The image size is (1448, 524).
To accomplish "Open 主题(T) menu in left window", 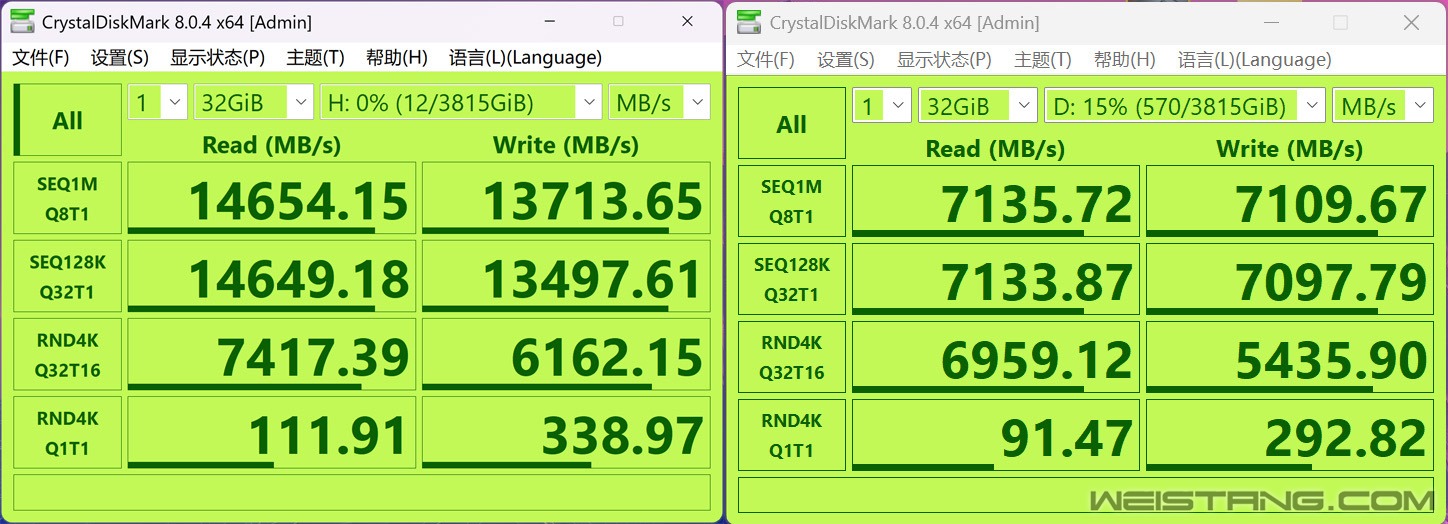I will [316, 58].
